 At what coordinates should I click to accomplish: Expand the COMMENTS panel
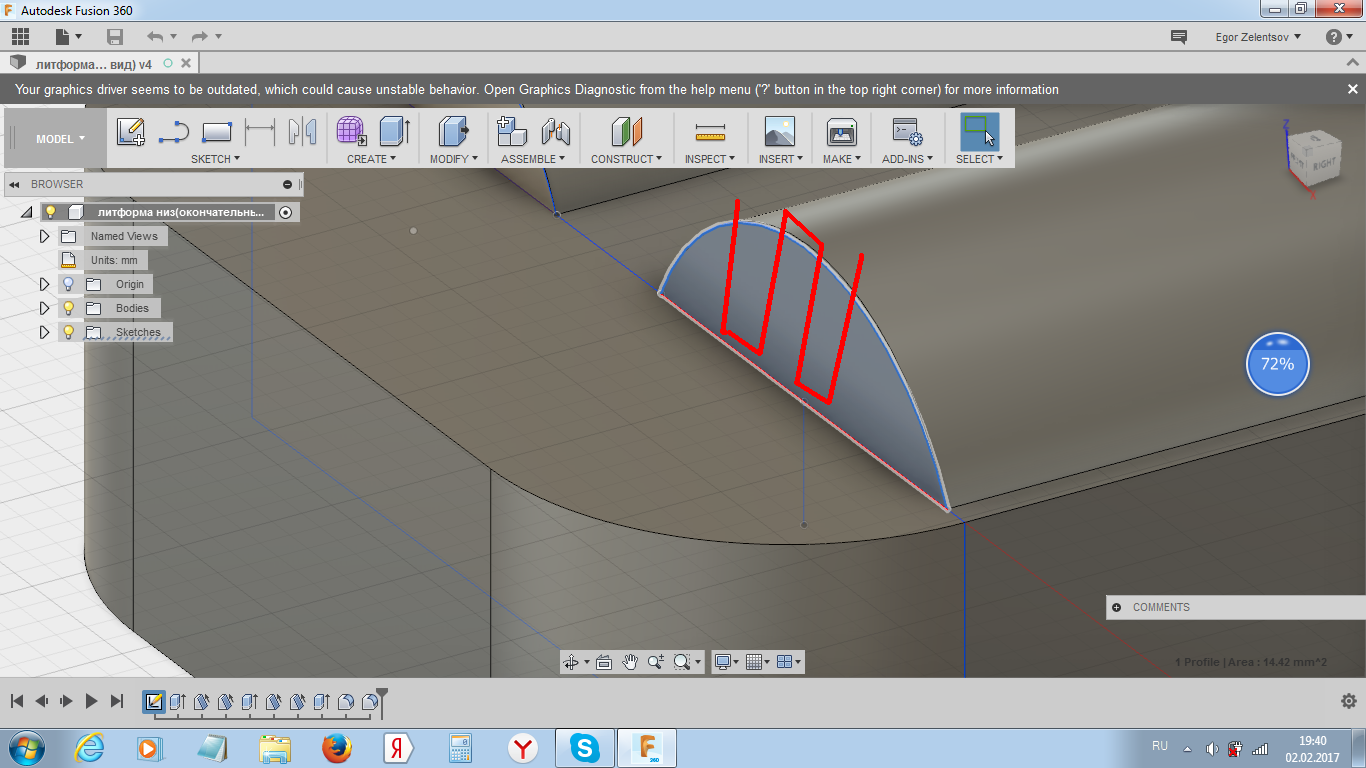pos(1113,607)
